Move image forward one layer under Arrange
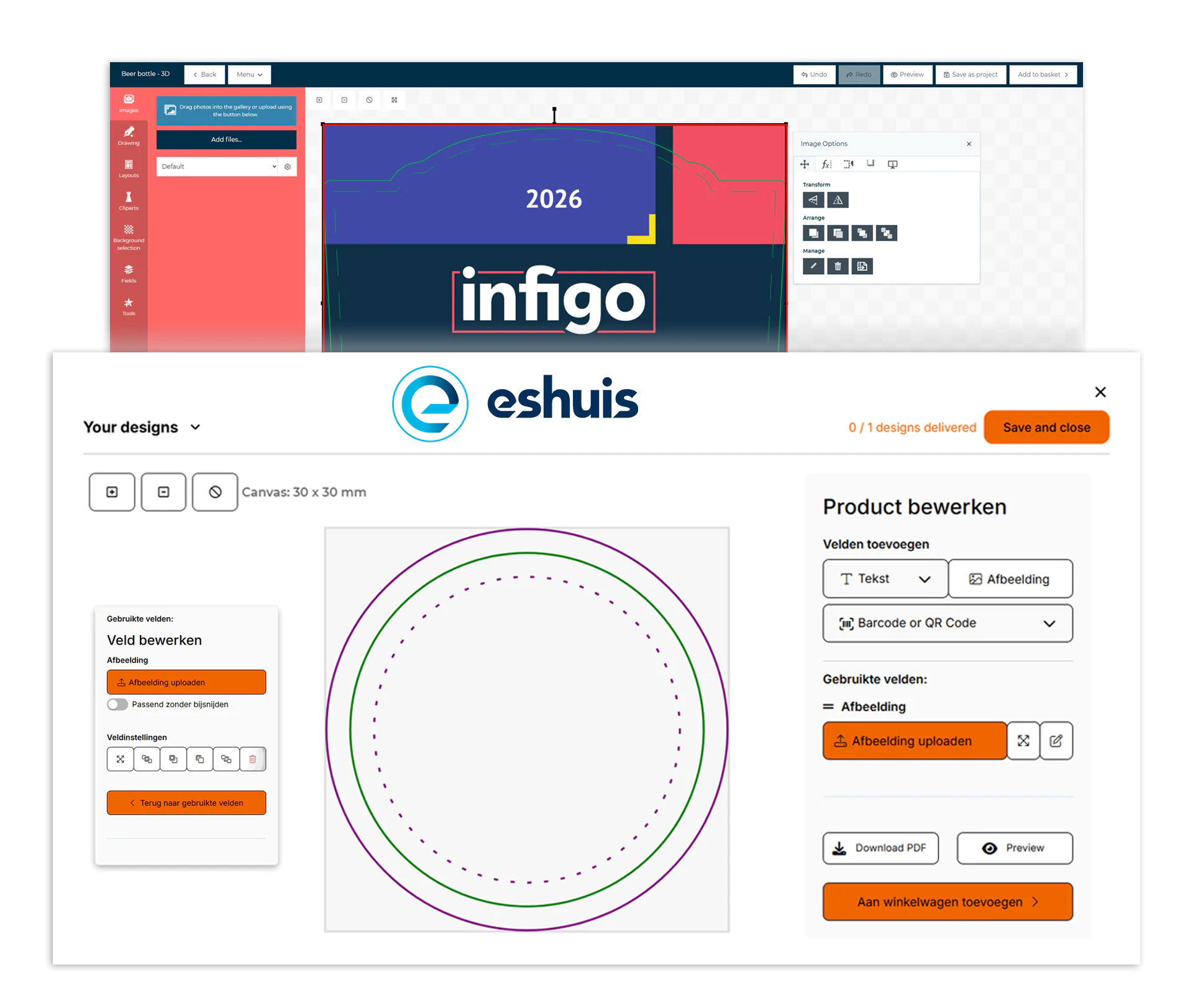This screenshot has height=1008, width=1193. tap(862, 233)
